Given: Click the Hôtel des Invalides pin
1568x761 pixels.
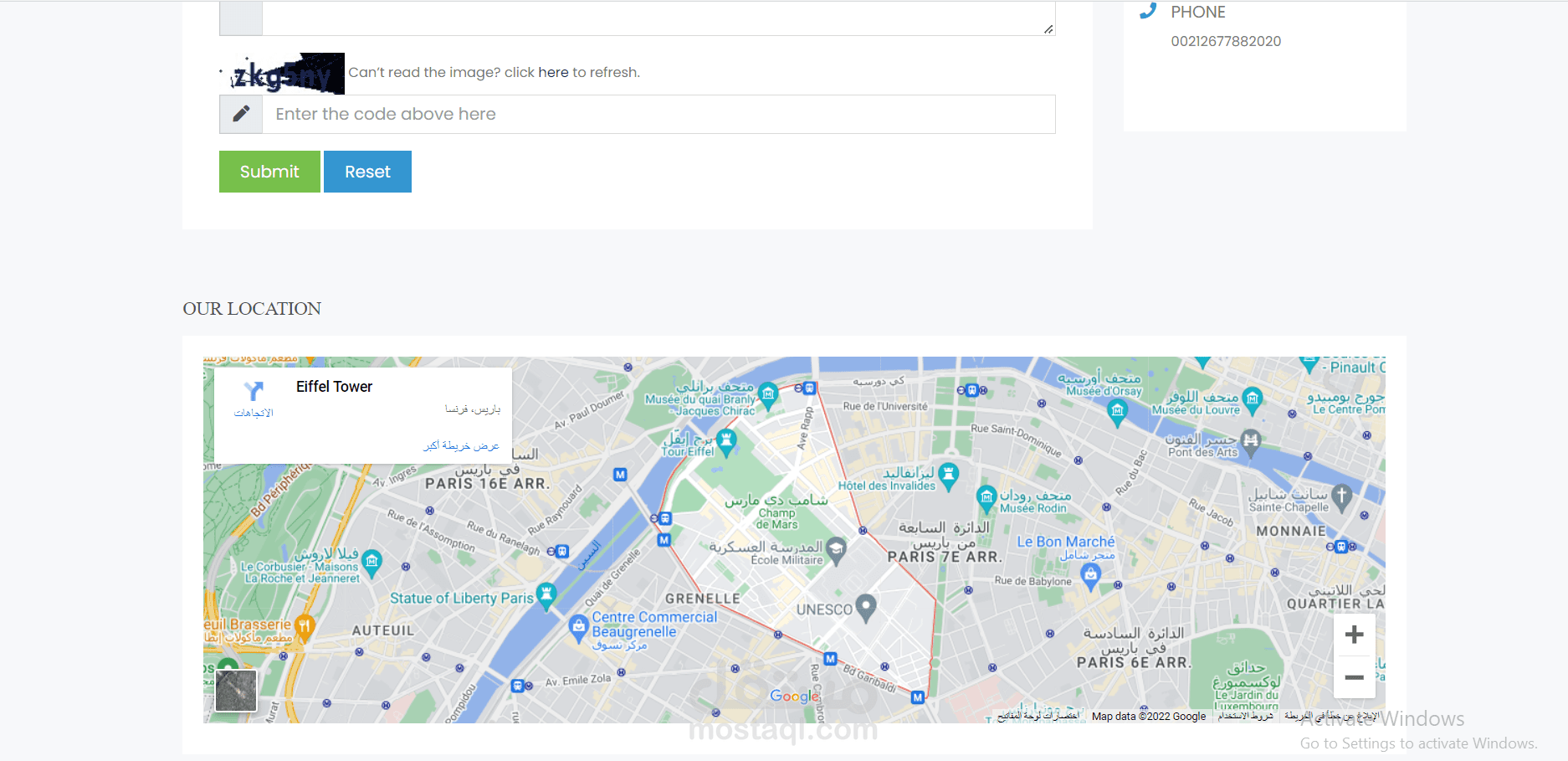Looking at the screenshot, I should click(948, 475).
